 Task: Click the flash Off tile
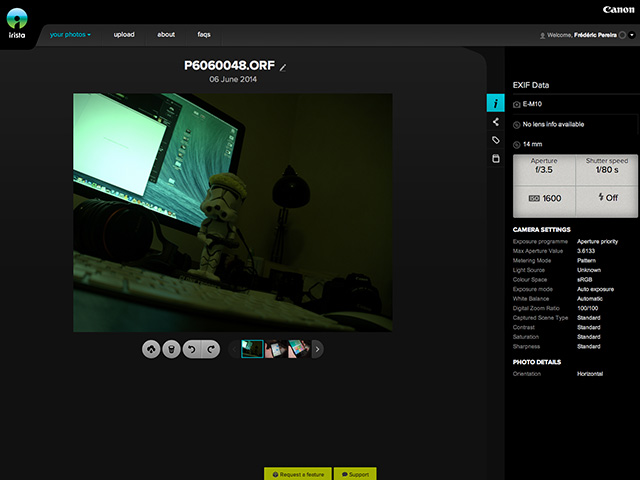pos(607,201)
